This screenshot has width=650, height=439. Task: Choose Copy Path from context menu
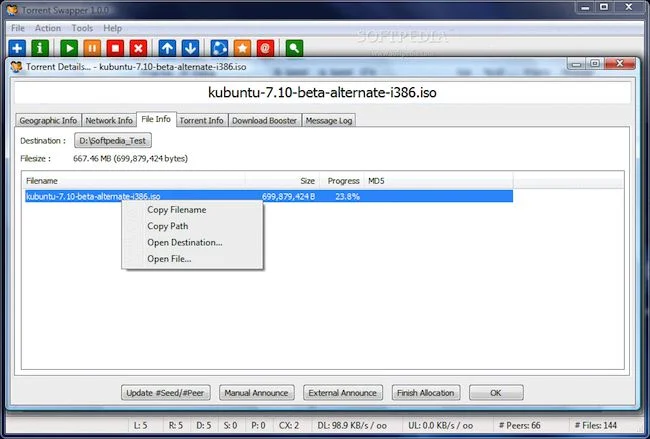click(x=167, y=226)
